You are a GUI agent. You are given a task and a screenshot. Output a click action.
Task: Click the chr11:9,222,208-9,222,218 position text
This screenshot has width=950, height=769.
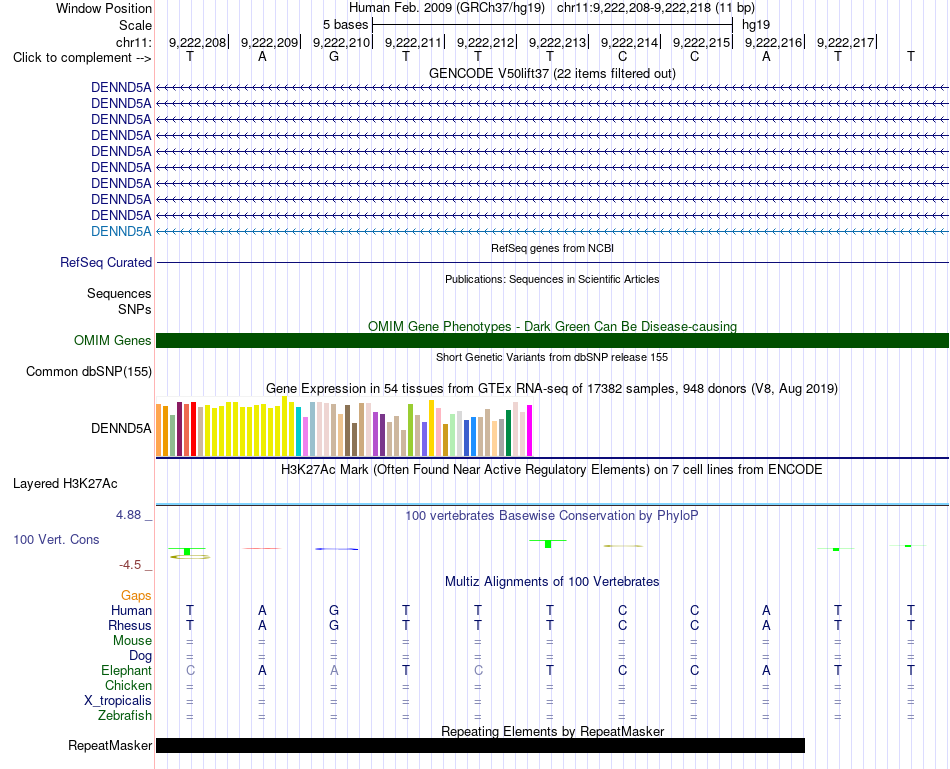656,8
